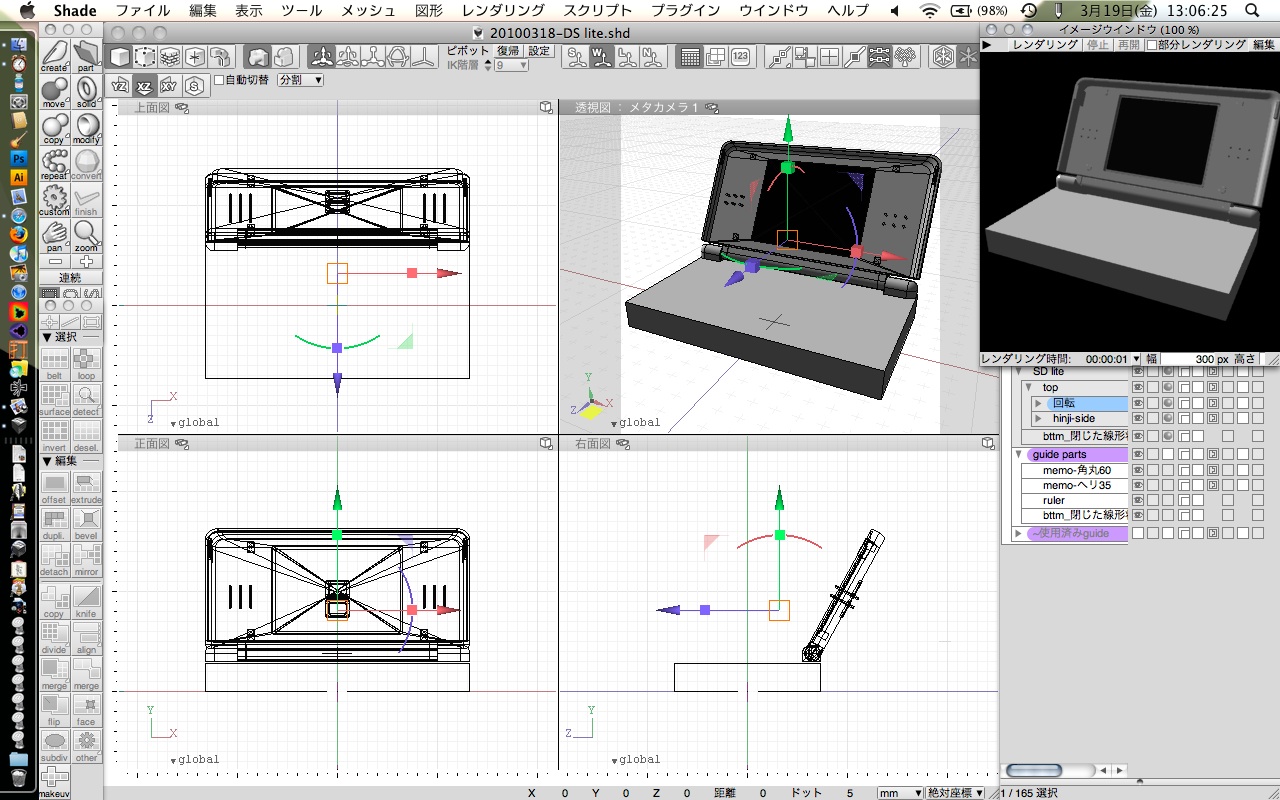Open the スクリプト menu
Screen dimensions: 1280x800
[x=598, y=10]
